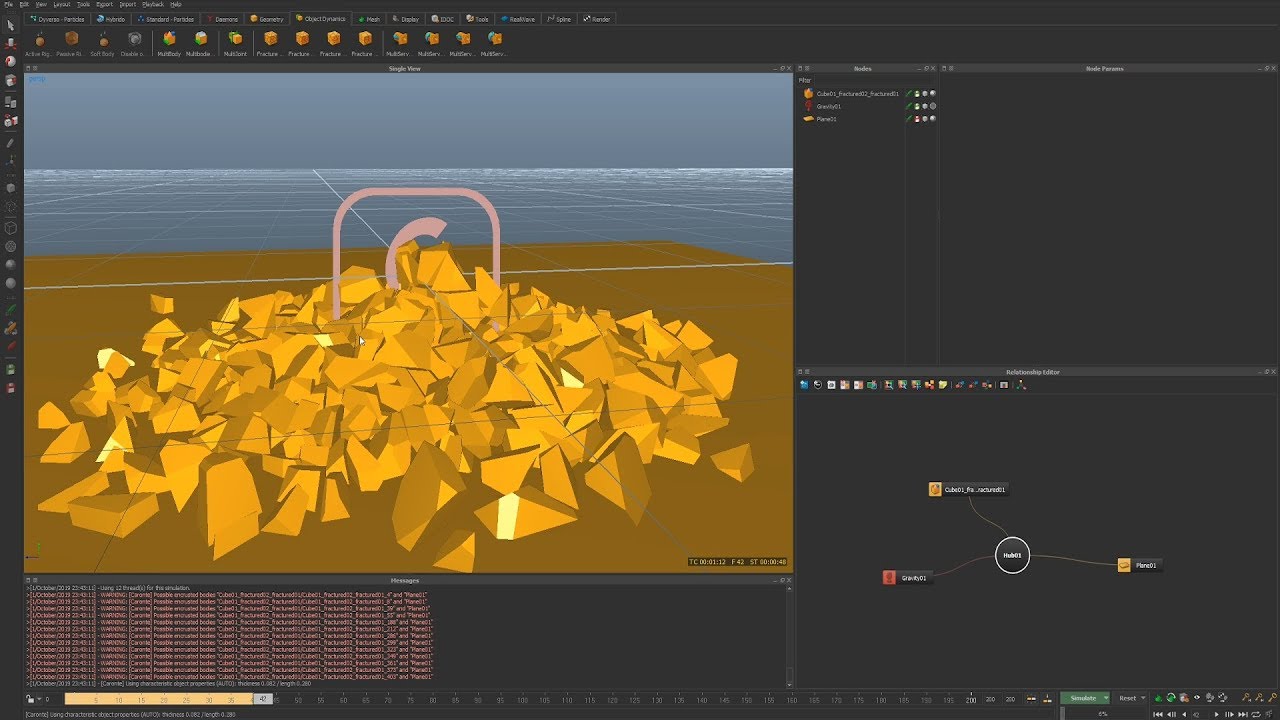Viewport: 1280px width, 720px height.
Task: Toggle the loop playback icon
Action: (x=1256, y=714)
